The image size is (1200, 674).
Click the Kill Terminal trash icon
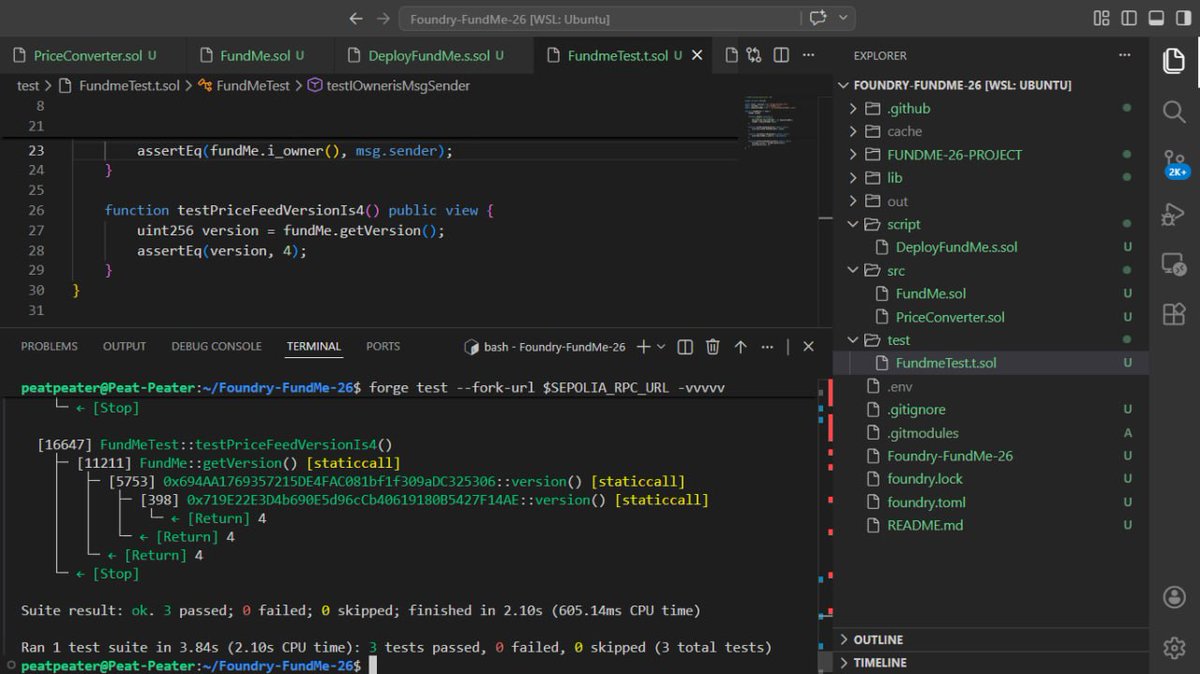coord(712,346)
